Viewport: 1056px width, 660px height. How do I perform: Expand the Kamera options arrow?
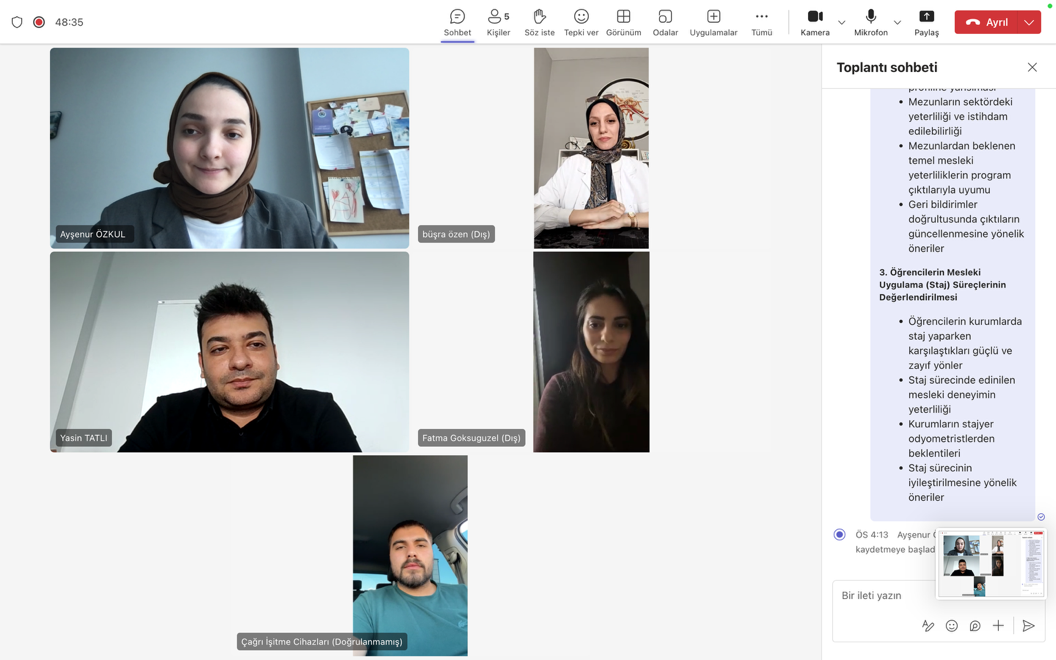point(842,22)
